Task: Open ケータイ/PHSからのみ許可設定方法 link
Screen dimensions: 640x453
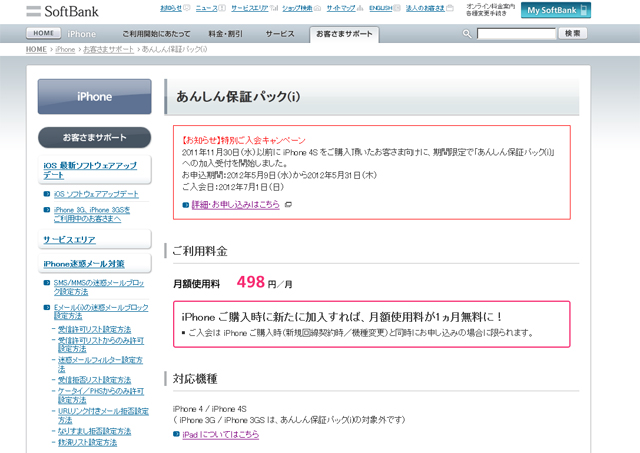Action: [101, 395]
